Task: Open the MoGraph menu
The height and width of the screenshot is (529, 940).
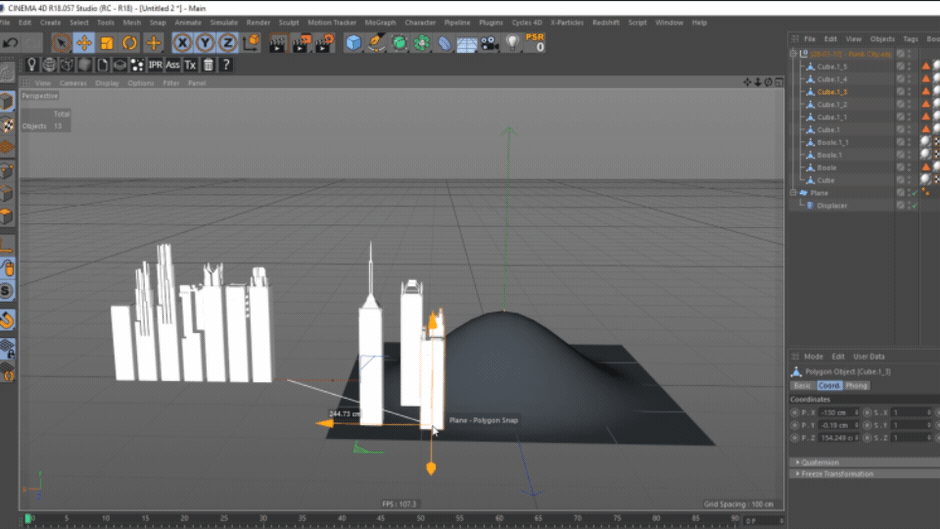Action: click(380, 22)
